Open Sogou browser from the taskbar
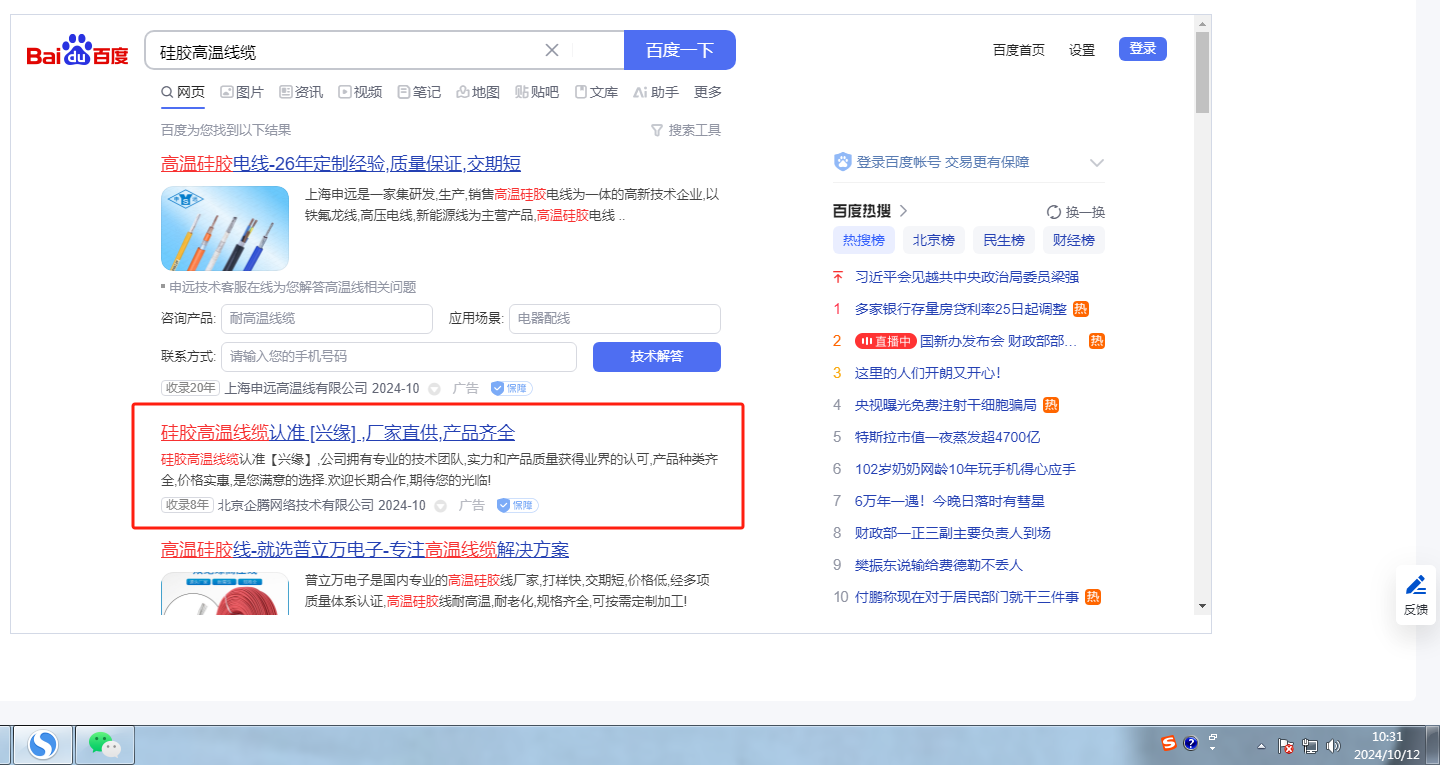The image size is (1440, 765). [x=43, y=744]
